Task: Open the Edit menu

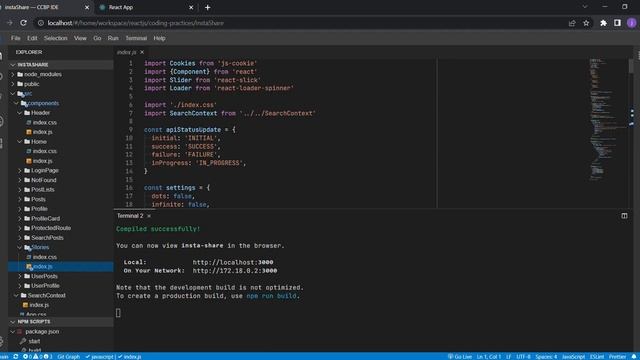Action: (32, 38)
